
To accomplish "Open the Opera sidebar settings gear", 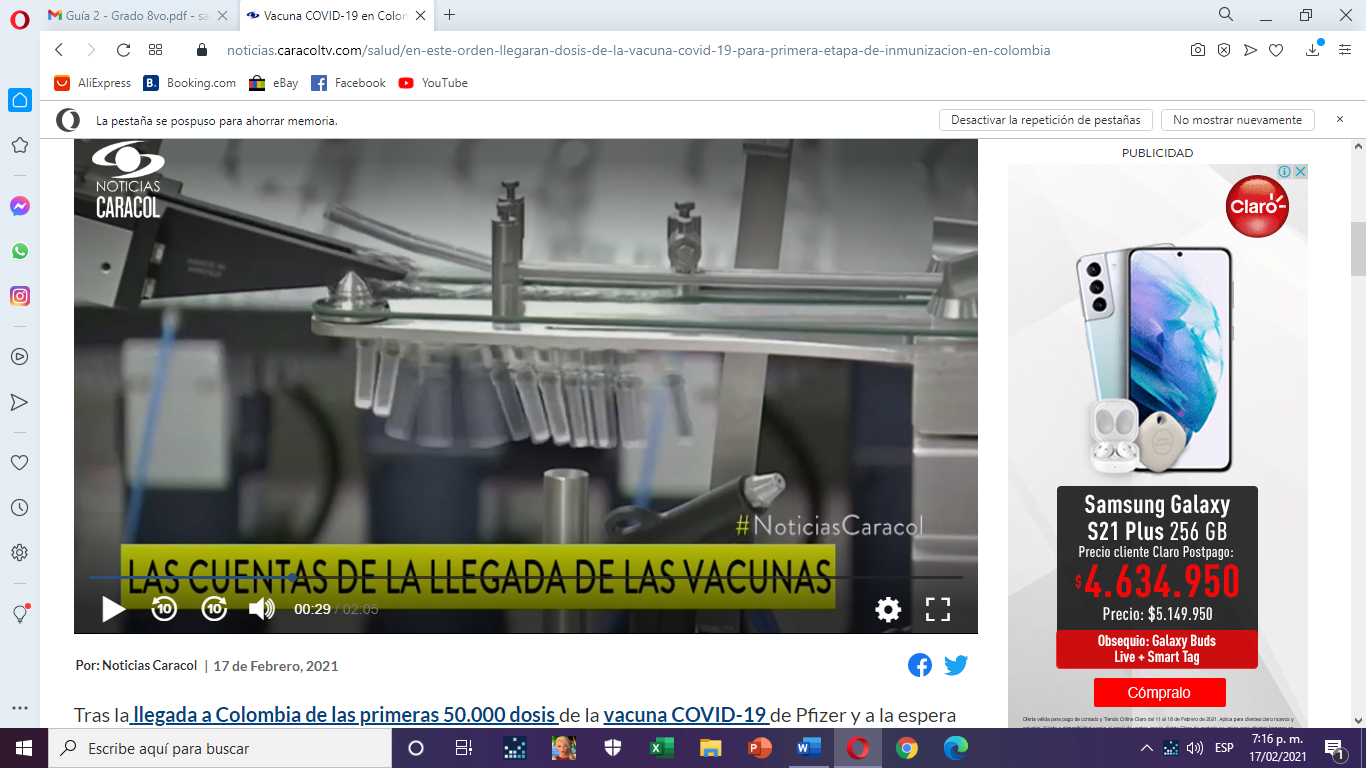I will 19,552.
